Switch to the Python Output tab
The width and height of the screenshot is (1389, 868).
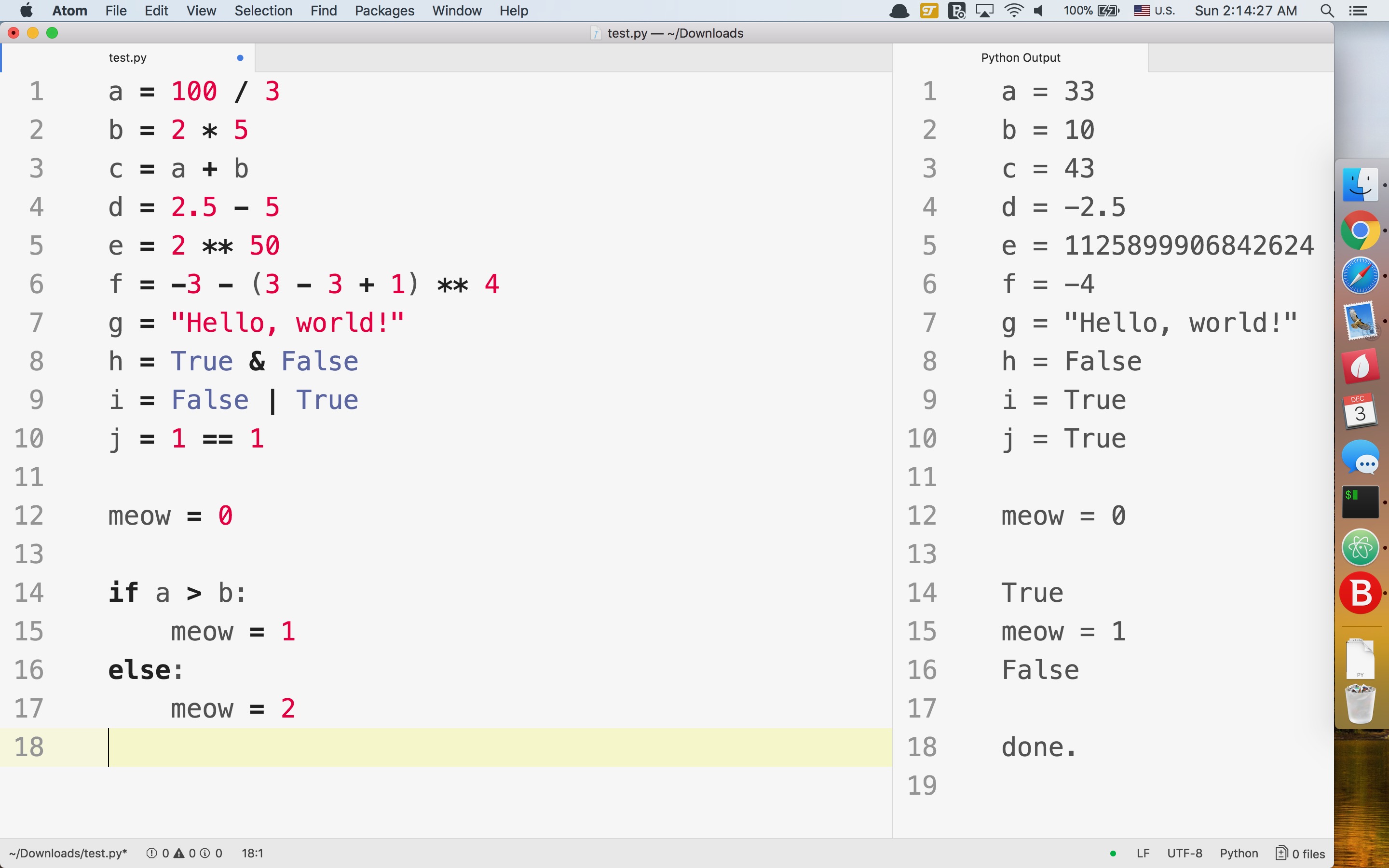tap(1020, 57)
